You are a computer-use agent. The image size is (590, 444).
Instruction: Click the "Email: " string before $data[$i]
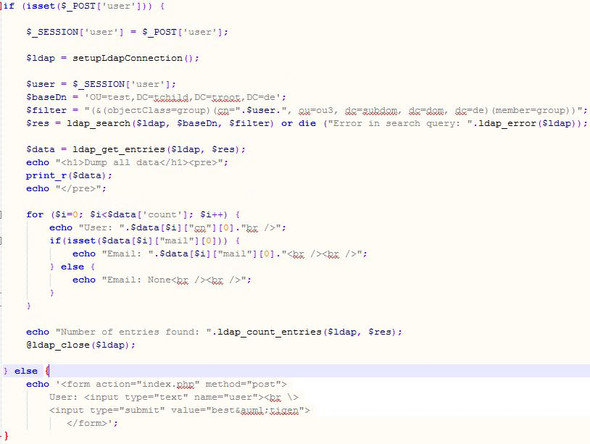pos(127,254)
